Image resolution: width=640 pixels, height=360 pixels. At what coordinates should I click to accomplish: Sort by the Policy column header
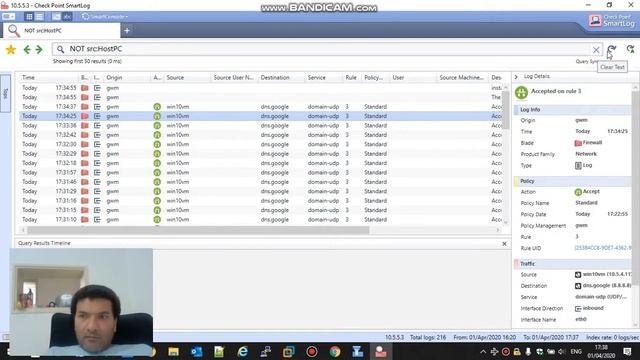tap(376, 78)
